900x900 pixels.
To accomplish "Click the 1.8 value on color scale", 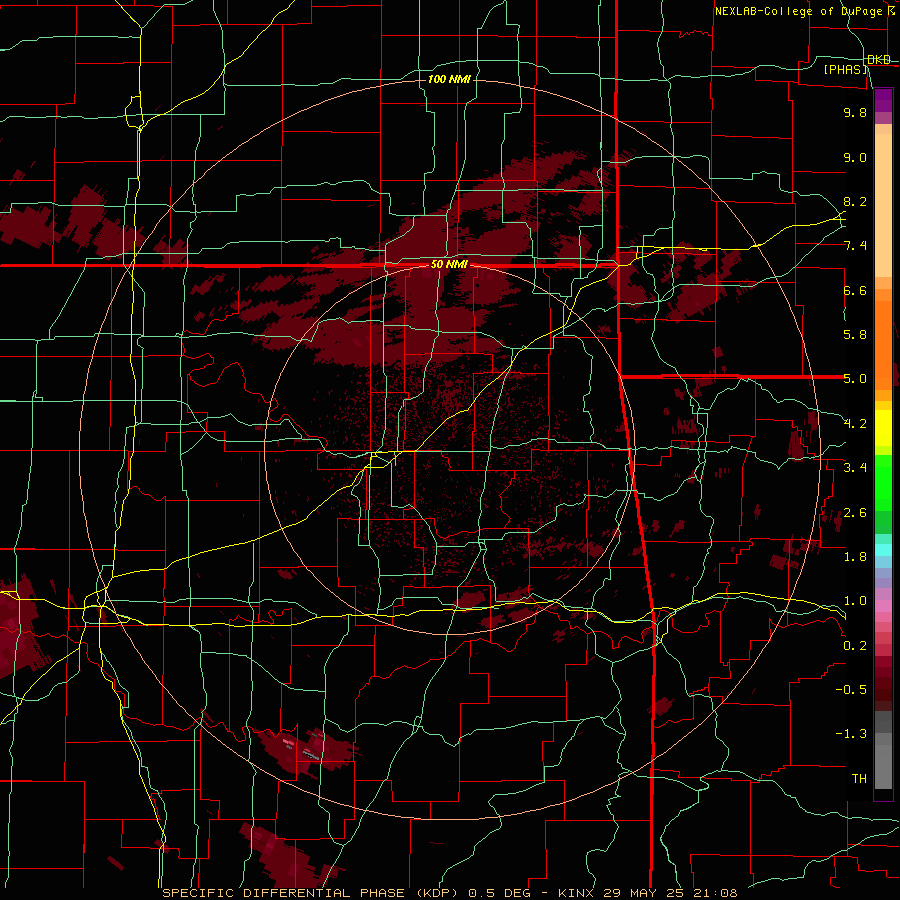I will (x=855, y=557).
